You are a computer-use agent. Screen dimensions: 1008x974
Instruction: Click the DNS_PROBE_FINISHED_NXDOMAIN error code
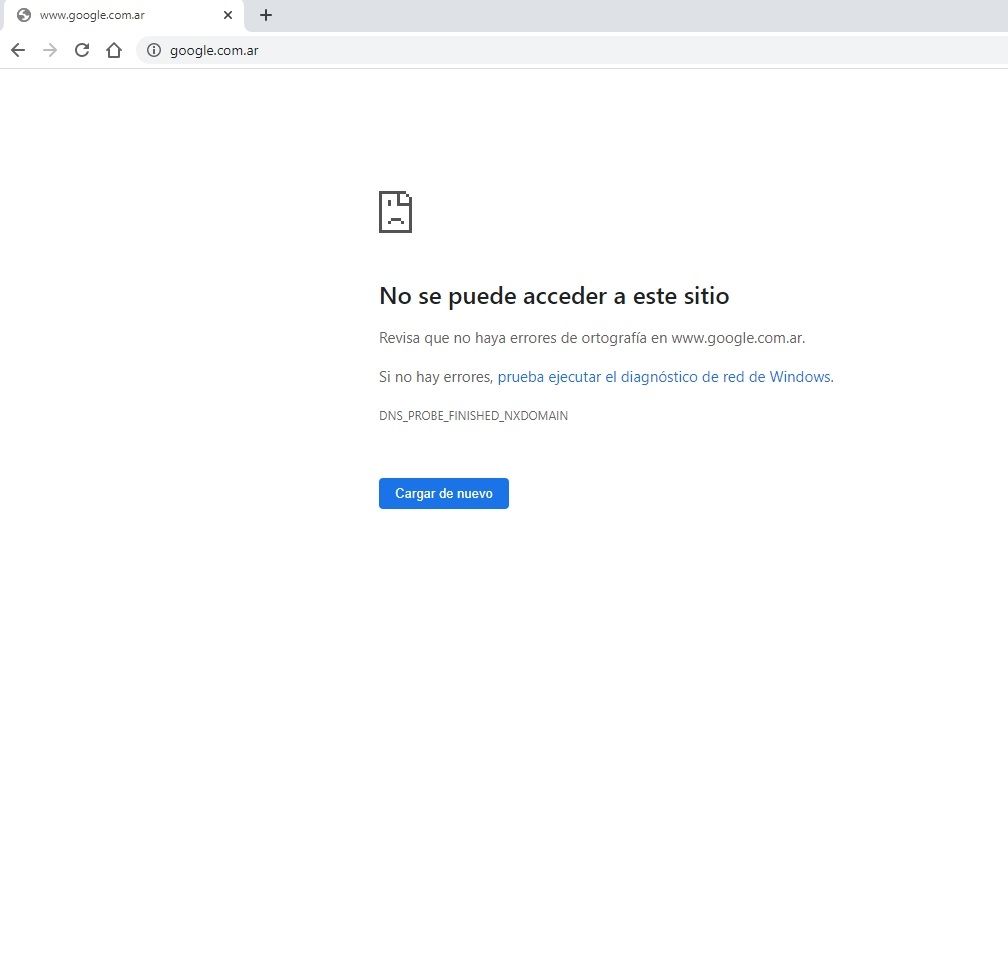[473, 416]
